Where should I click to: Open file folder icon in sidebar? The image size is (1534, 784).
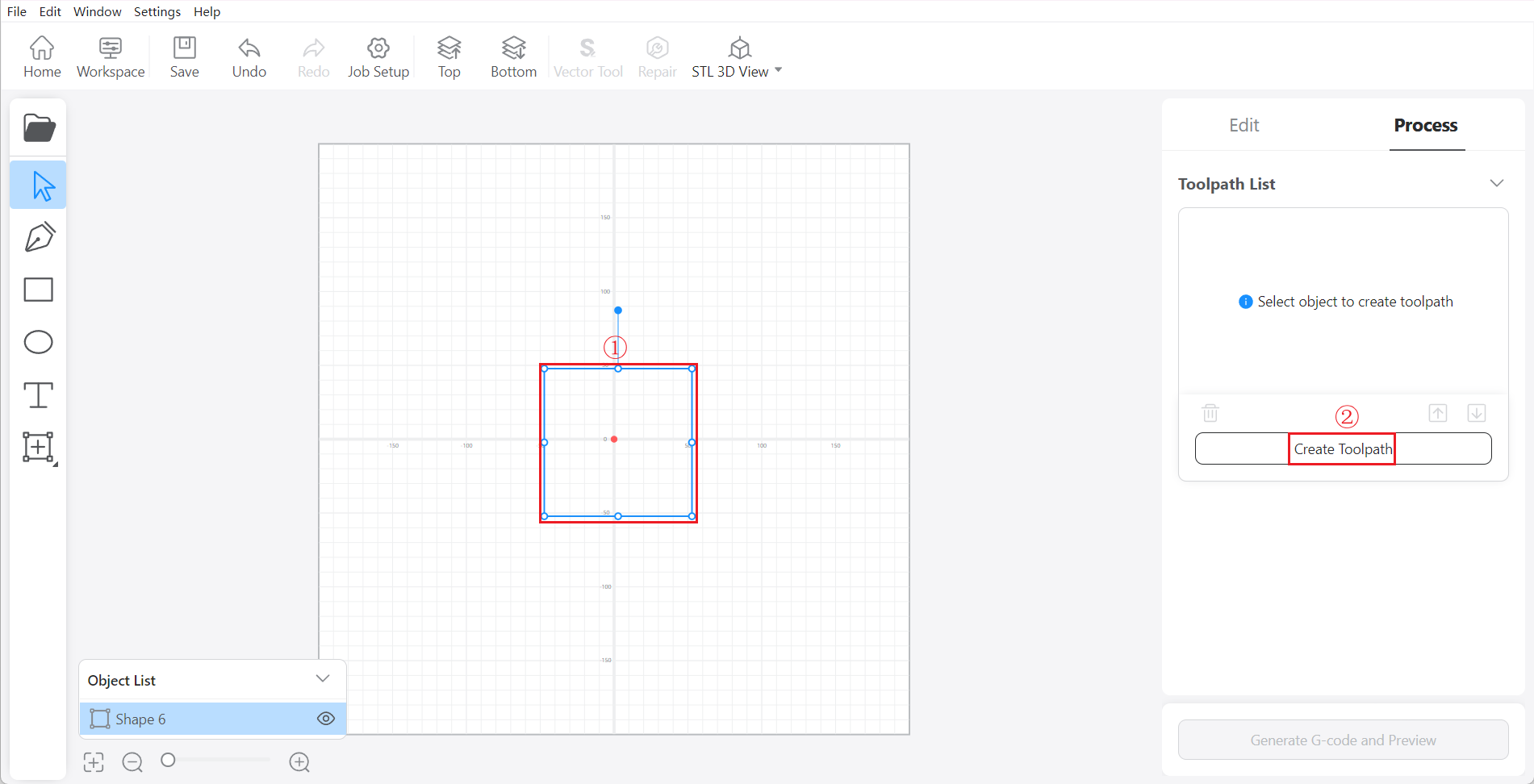point(39,127)
